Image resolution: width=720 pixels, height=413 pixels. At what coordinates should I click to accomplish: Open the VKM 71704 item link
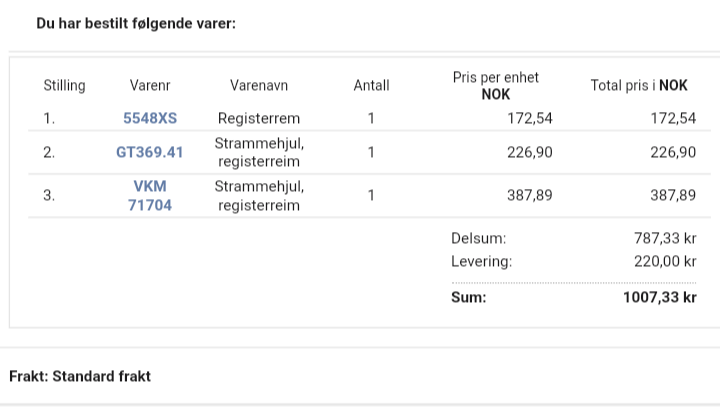coord(150,195)
